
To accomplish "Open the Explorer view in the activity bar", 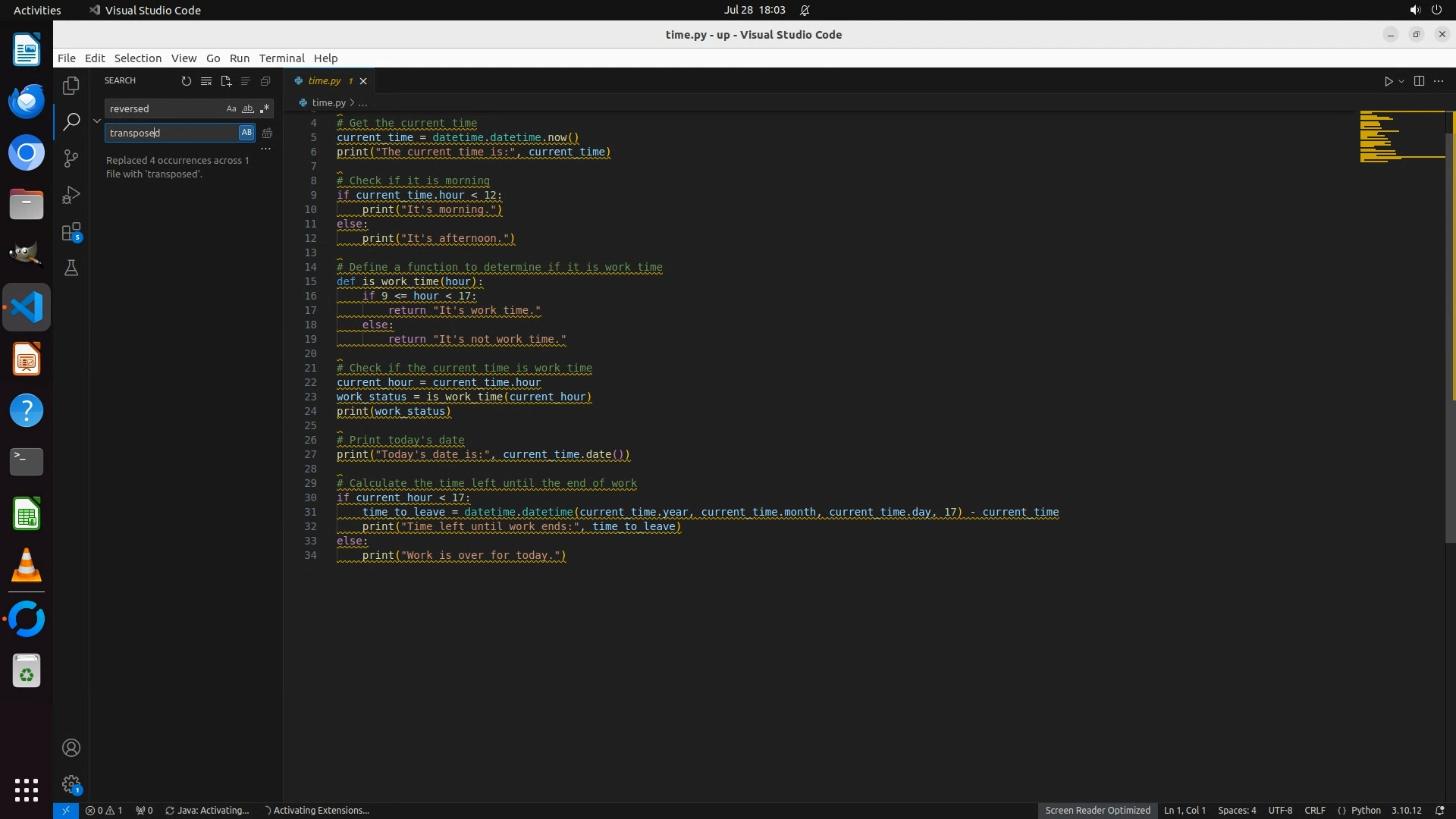I will coord(71,86).
